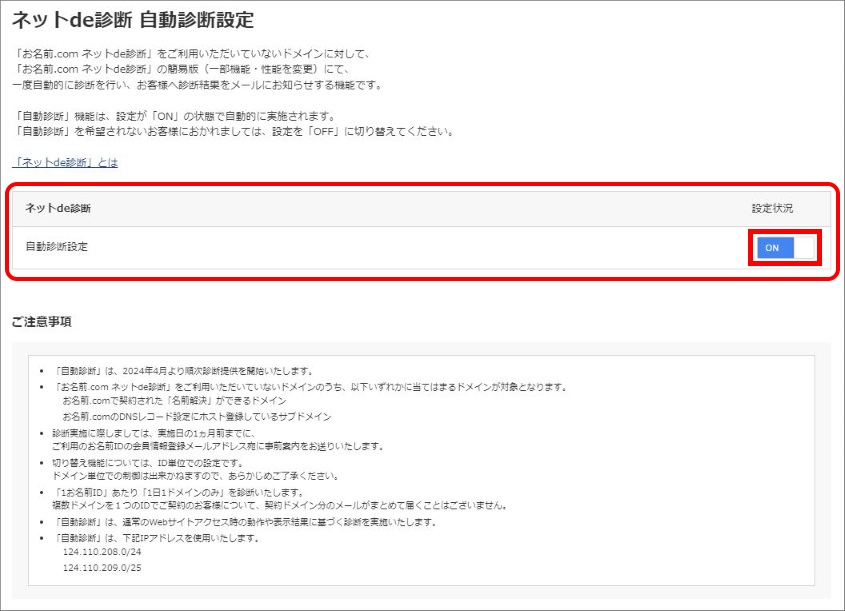The image size is (845, 611).
Task: Click the note 切り替え機能については、ID単位での設定です
Action: [x=148, y=463]
